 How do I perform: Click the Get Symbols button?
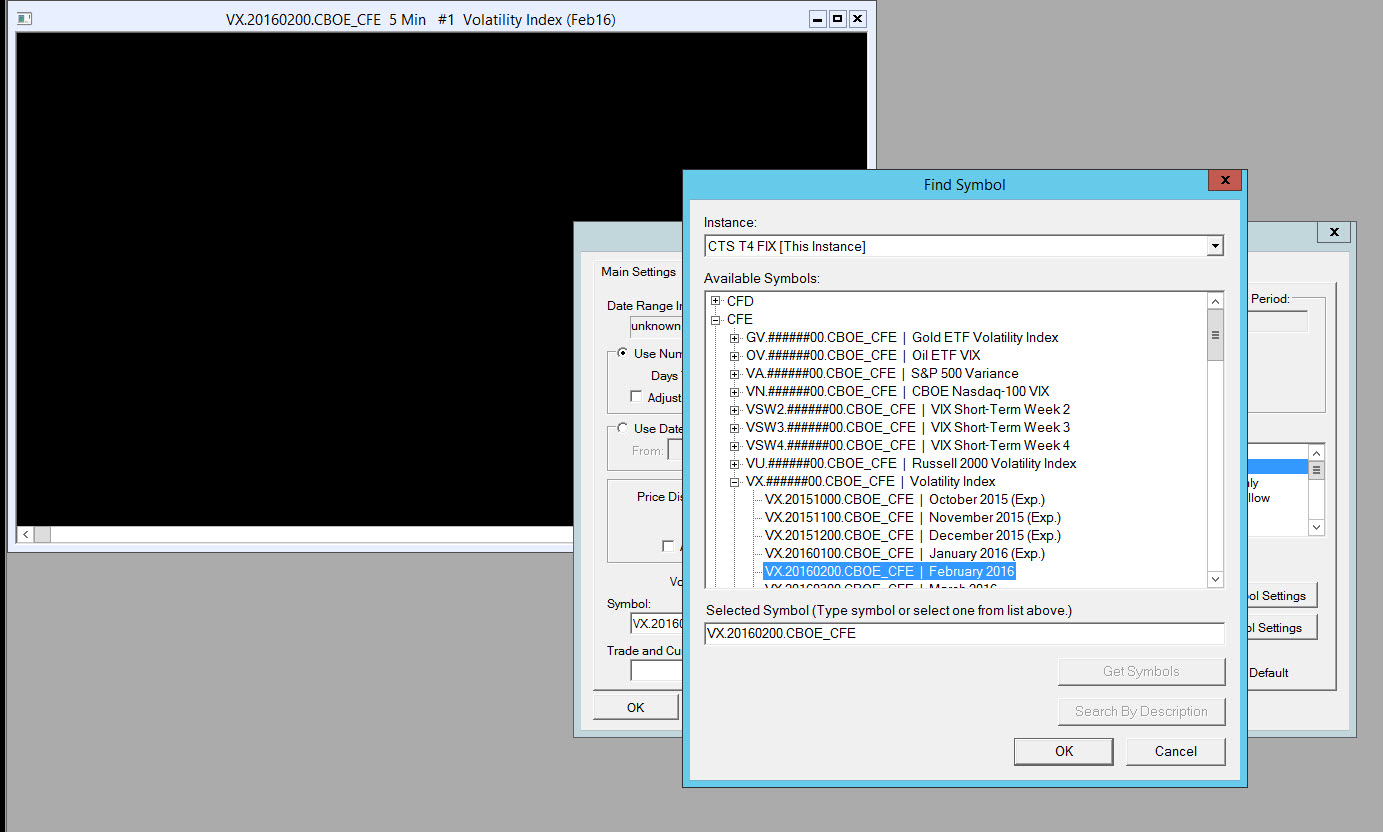pos(1141,671)
